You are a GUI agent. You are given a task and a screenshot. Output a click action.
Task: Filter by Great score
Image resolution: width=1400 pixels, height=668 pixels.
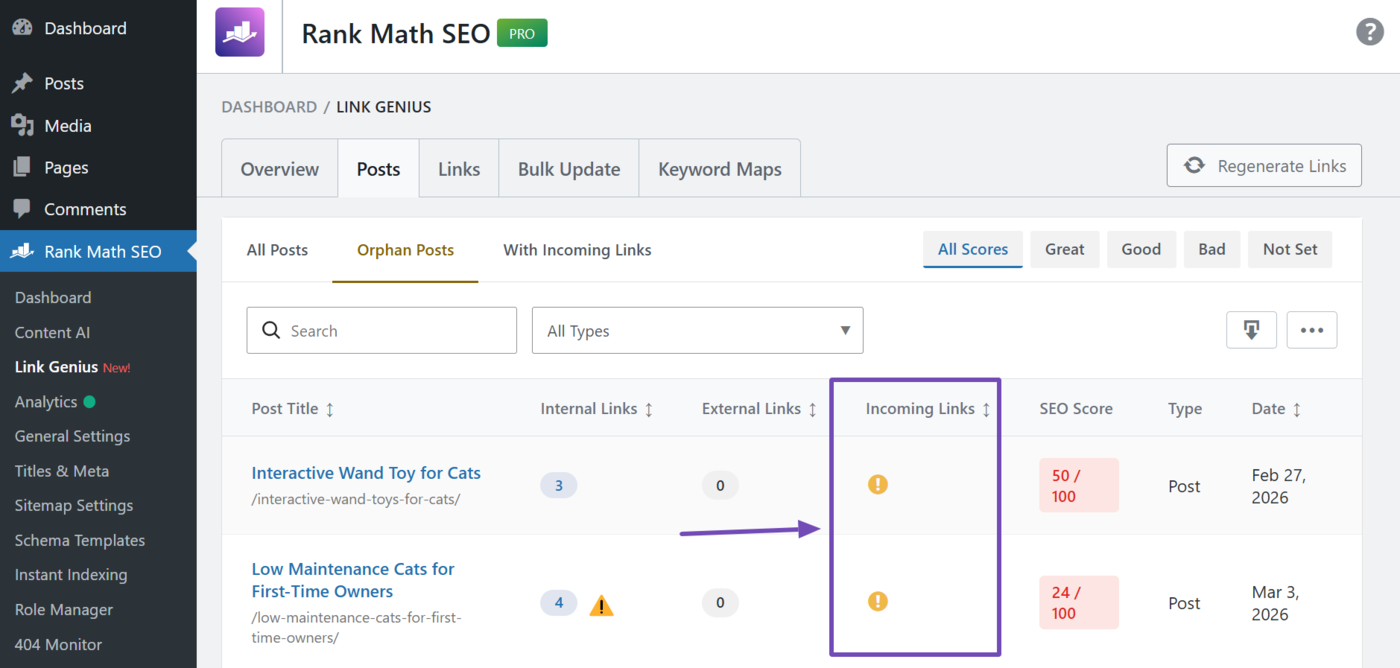(x=1064, y=249)
